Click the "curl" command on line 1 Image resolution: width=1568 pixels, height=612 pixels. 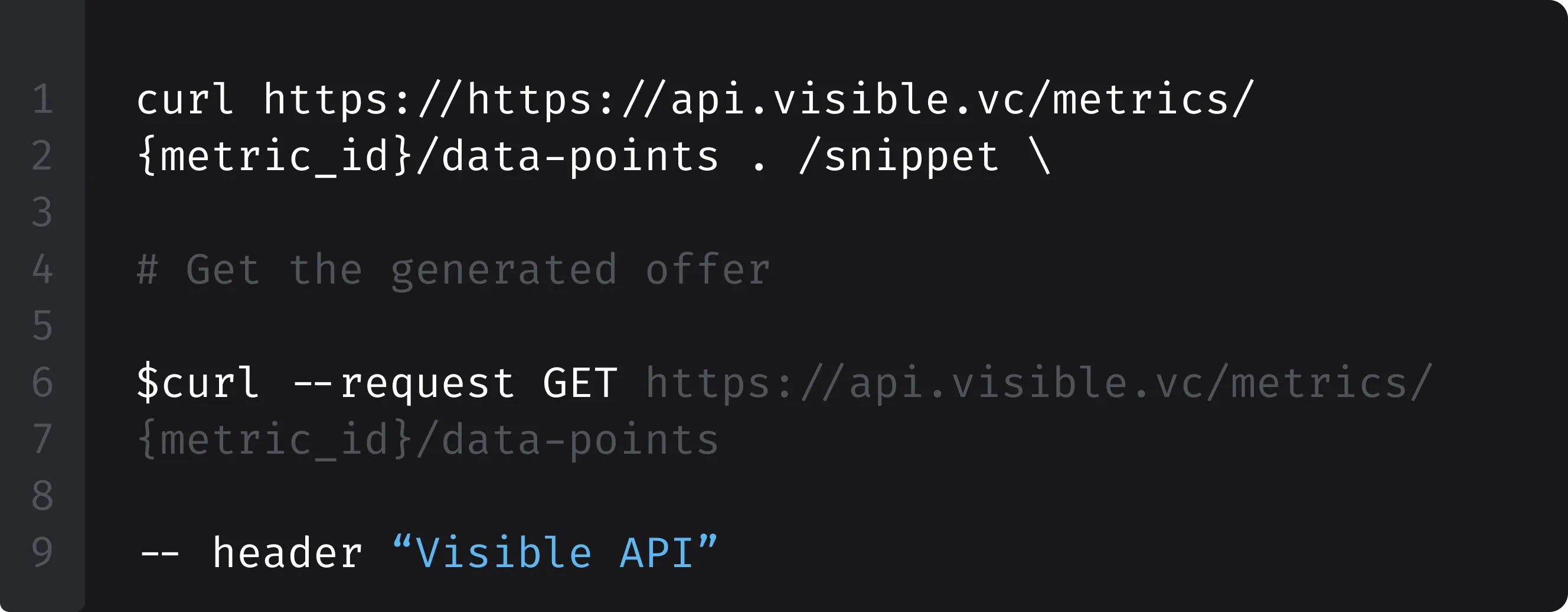click(185, 99)
